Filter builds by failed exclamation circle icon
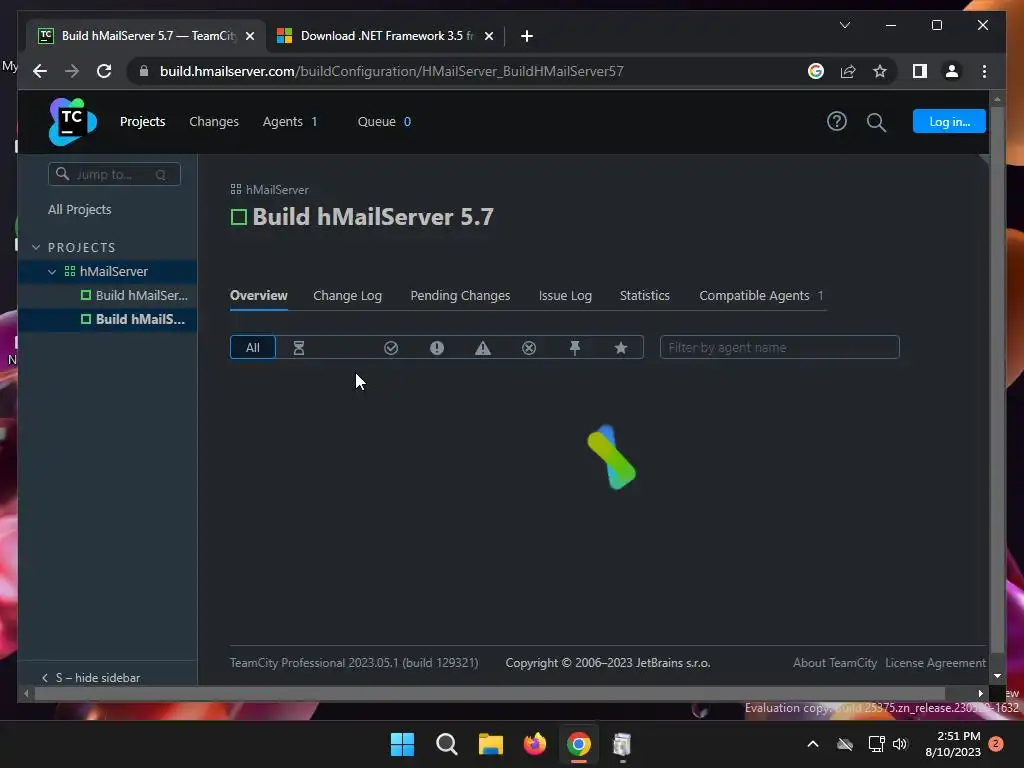The width and height of the screenshot is (1024, 768). tap(437, 347)
